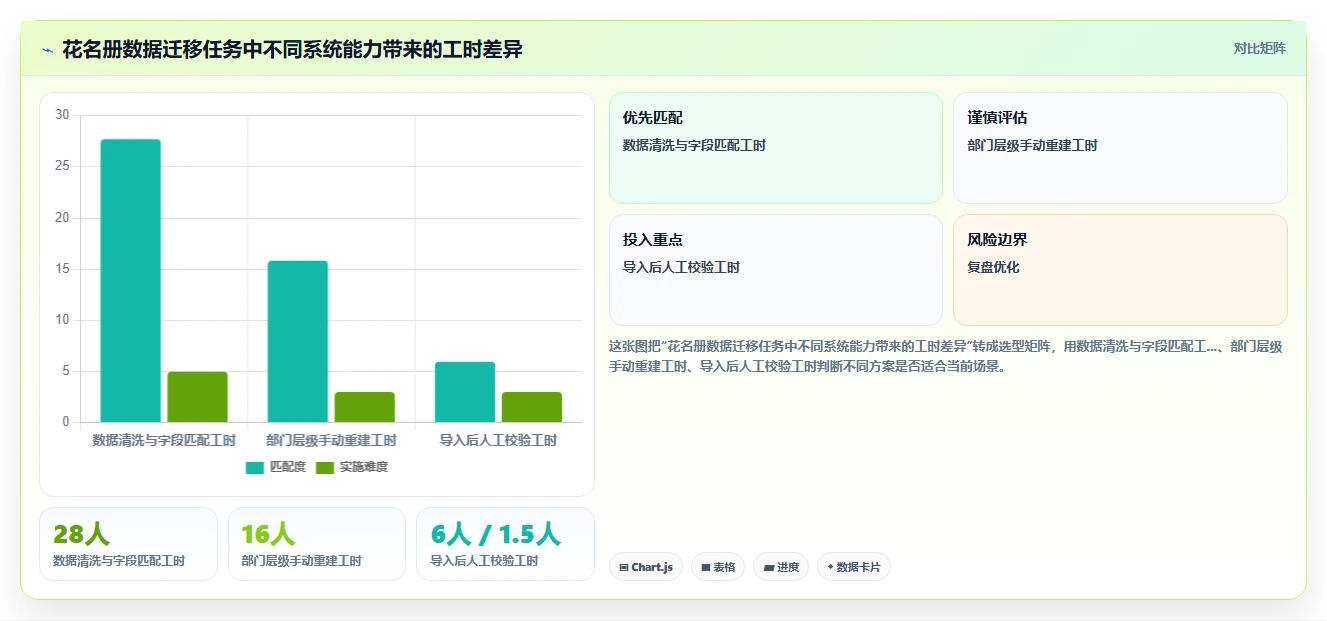Click the chart title 花名册数据迁移任务中不同系统能力带来的工时差异
The height and width of the screenshot is (621, 1327).
(292, 50)
